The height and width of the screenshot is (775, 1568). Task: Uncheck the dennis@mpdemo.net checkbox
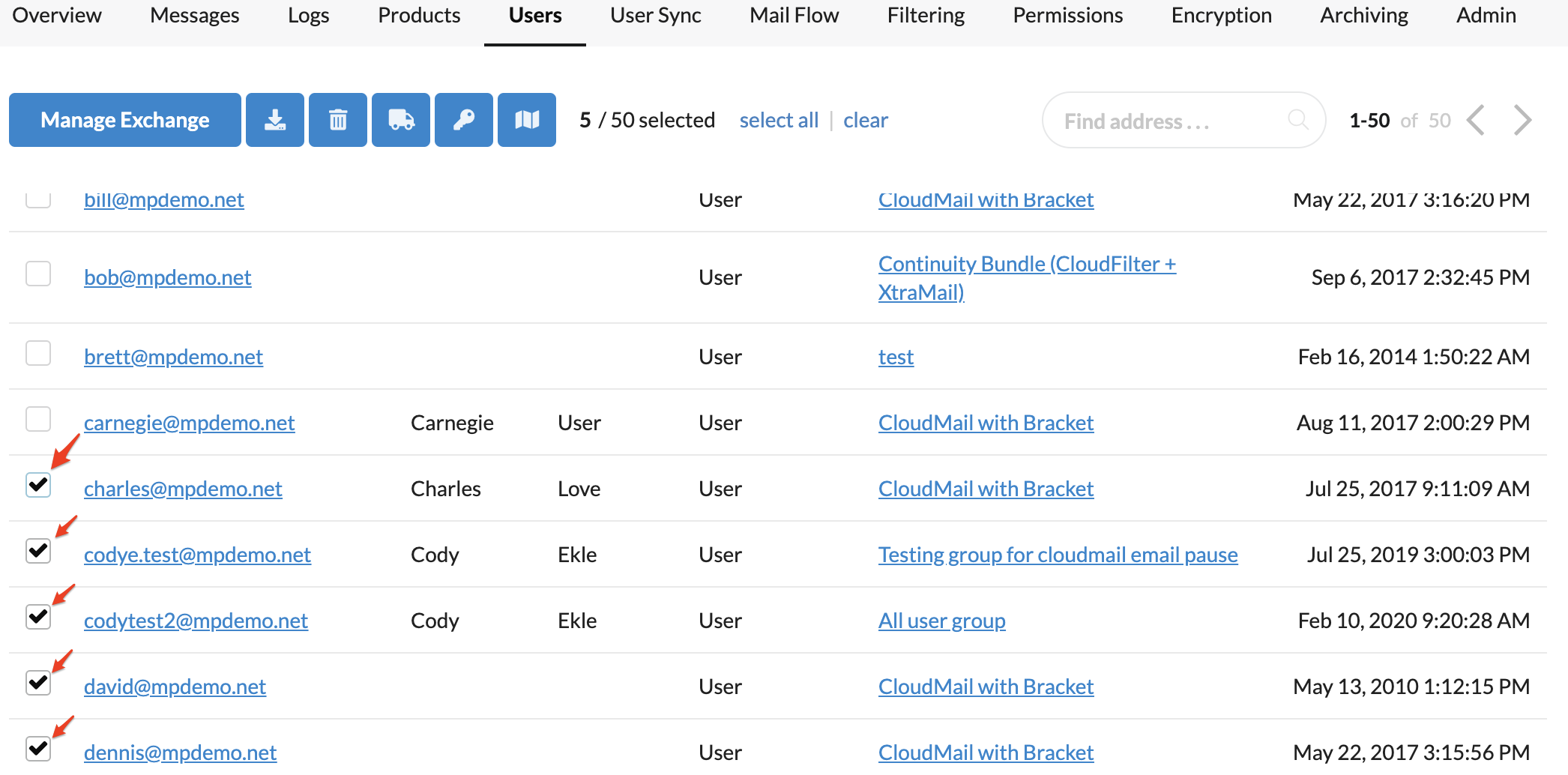click(38, 749)
